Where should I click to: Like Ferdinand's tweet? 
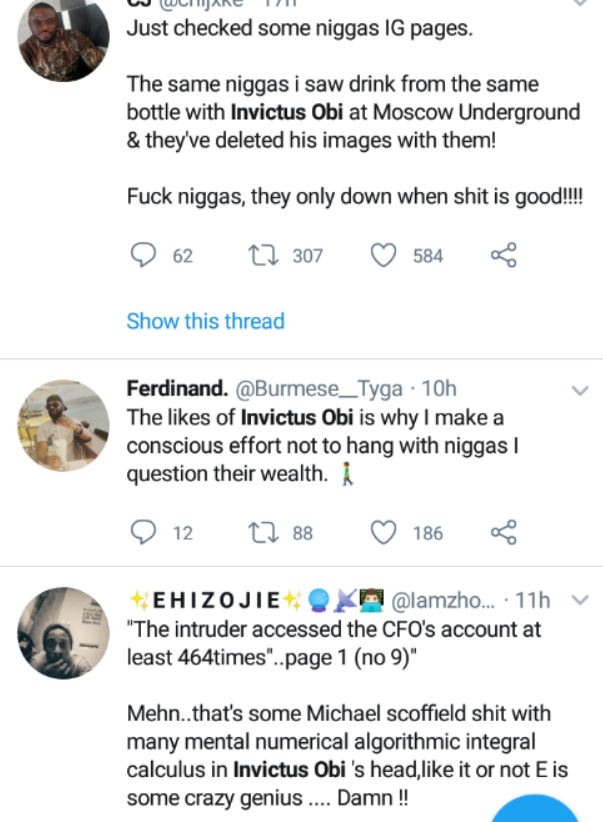384,533
